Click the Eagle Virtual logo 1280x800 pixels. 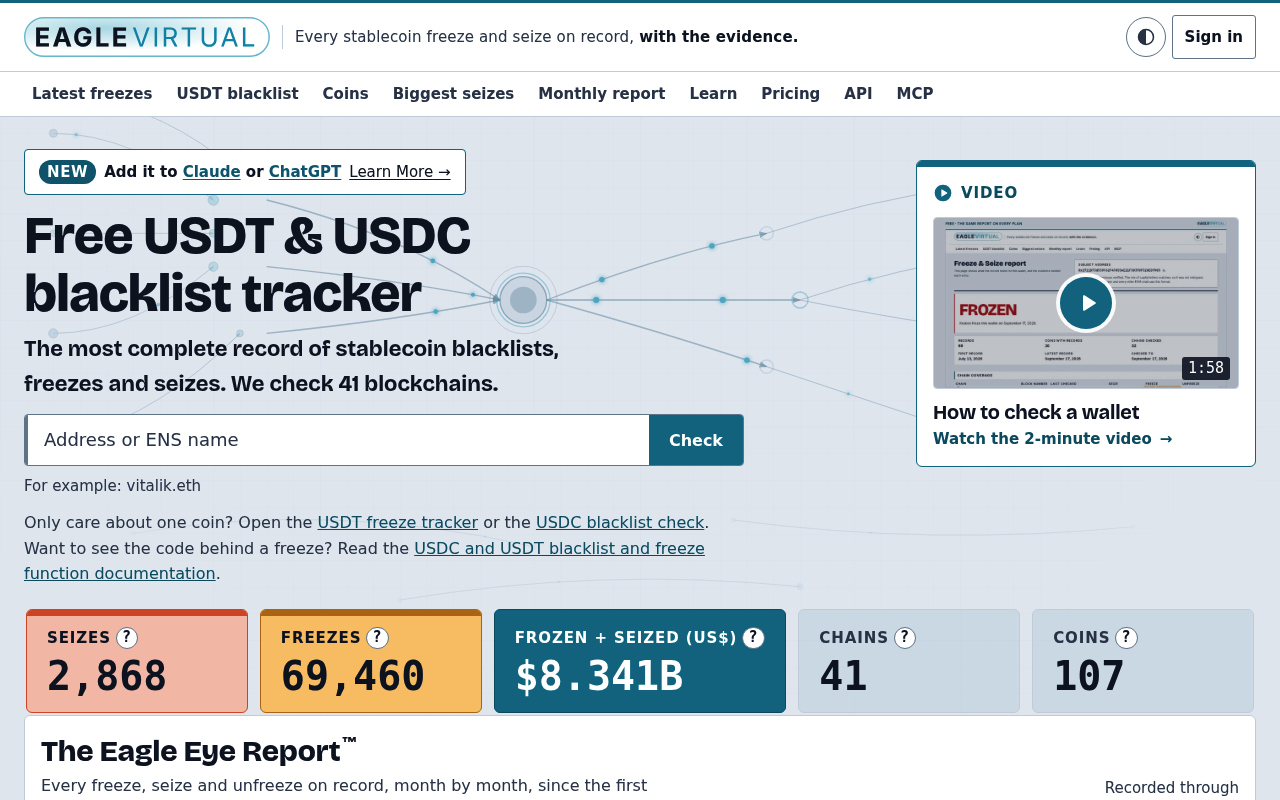coord(147,37)
